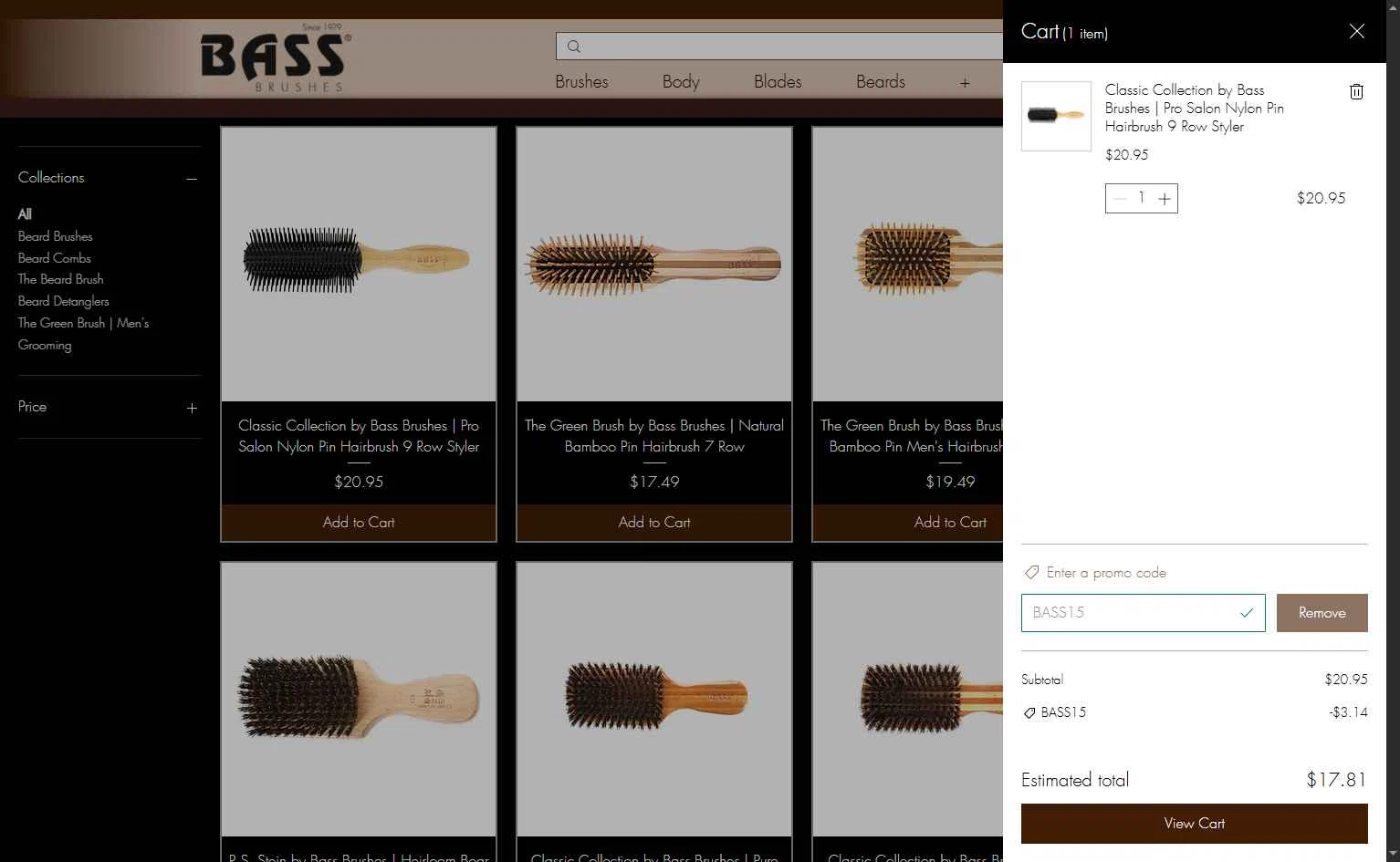The width and height of the screenshot is (1400, 862).
Task: Collapse the Collections filter section
Action: [192, 179]
